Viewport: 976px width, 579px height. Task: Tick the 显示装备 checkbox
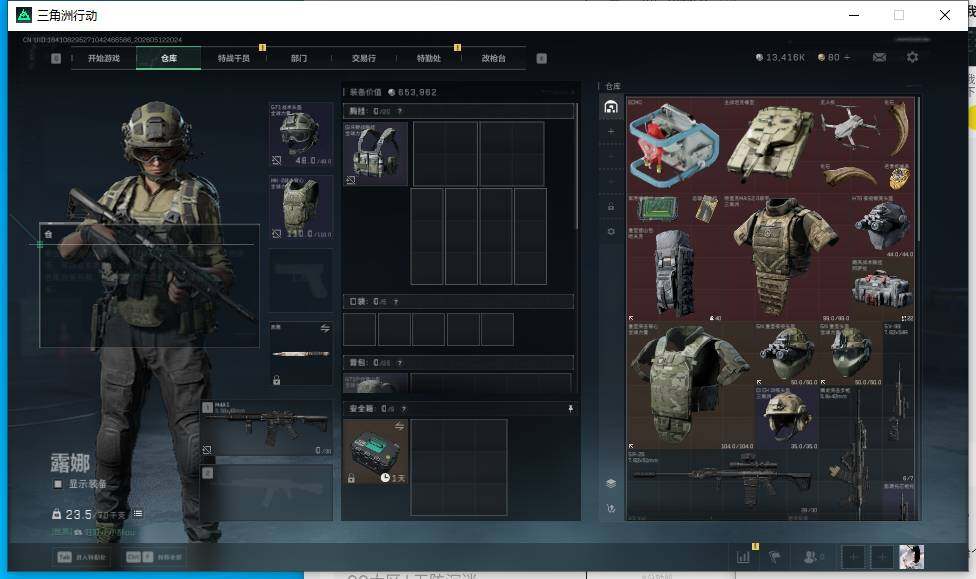(x=58, y=484)
